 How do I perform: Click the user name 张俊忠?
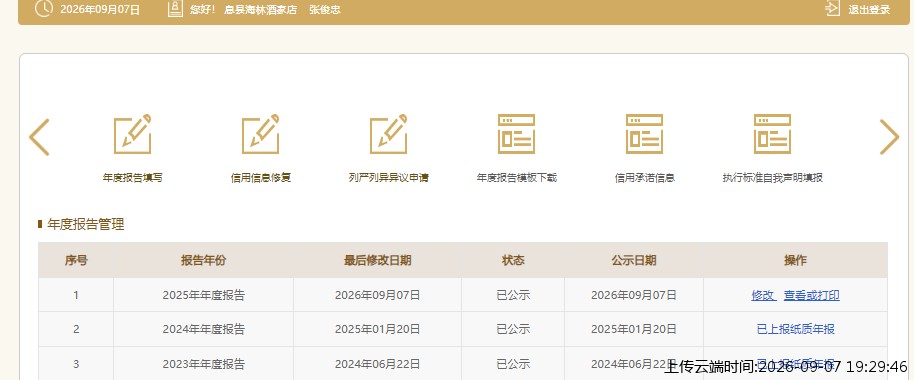coord(325,10)
